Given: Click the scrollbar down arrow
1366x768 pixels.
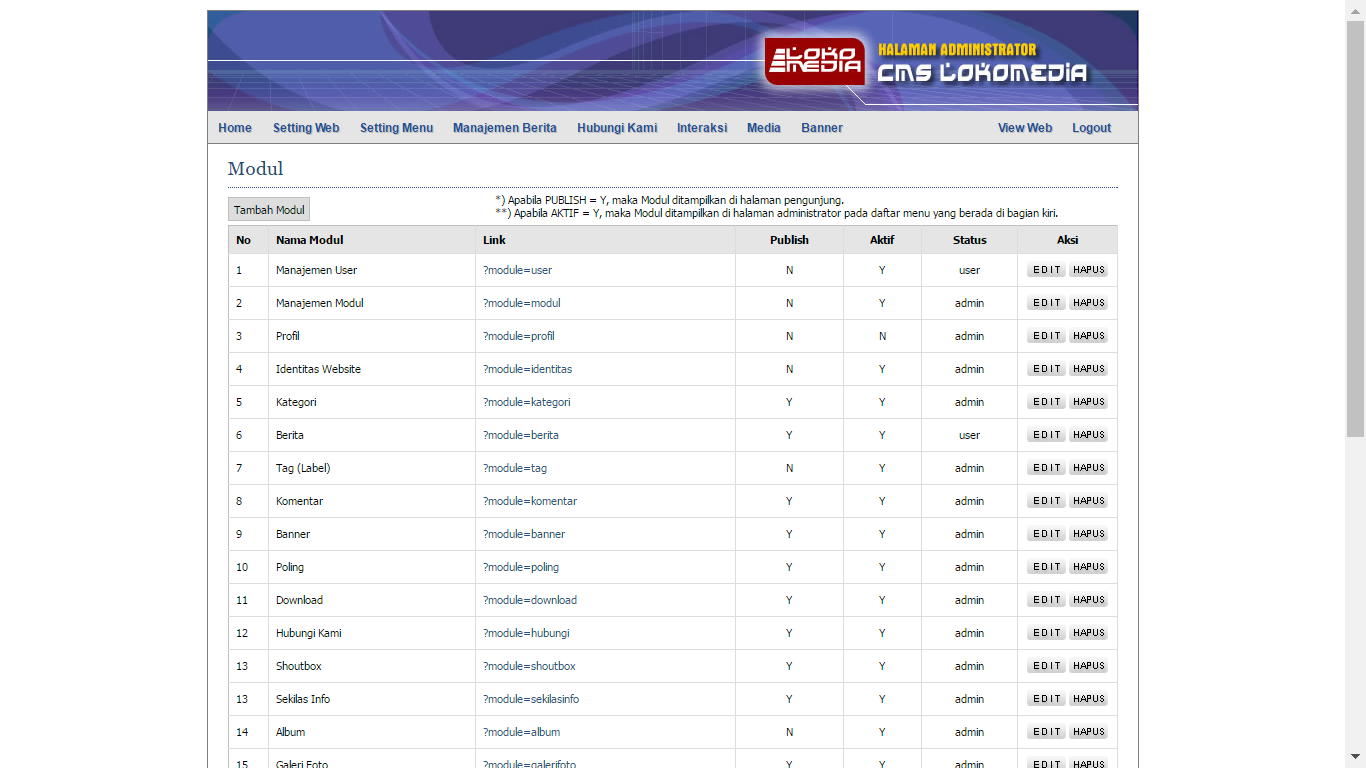Looking at the screenshot, I should pyautogui.click(x=1355, y=757).
